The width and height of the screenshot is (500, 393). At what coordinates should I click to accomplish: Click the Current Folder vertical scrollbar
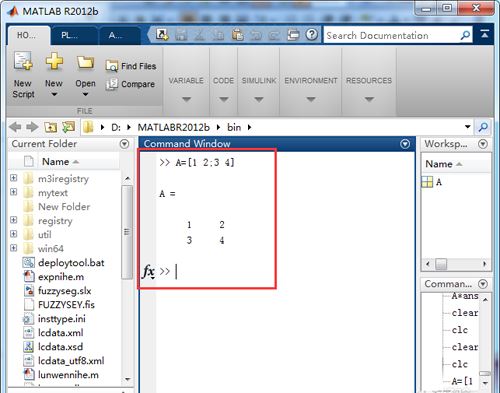click(x=127, y=231)
